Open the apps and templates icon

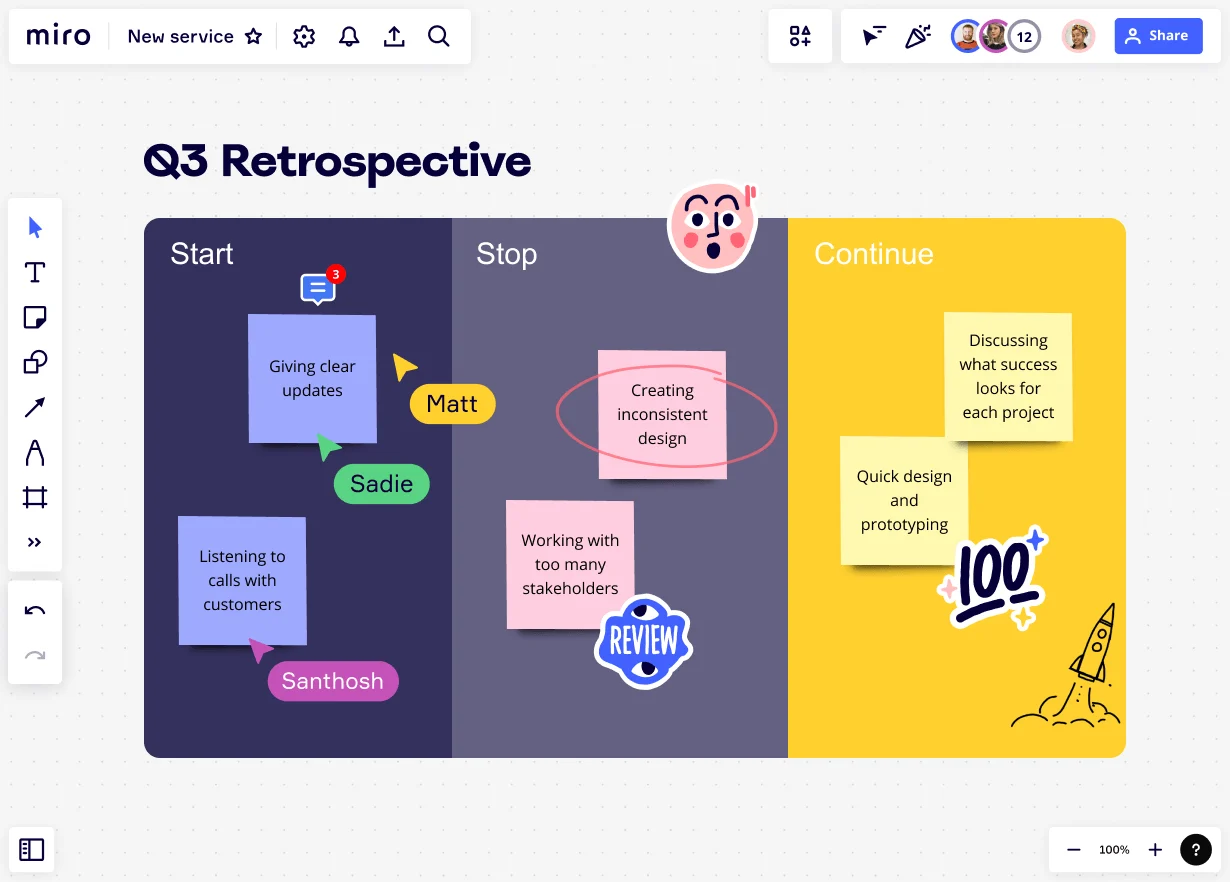pyautogui.click(x=800, y=36)
